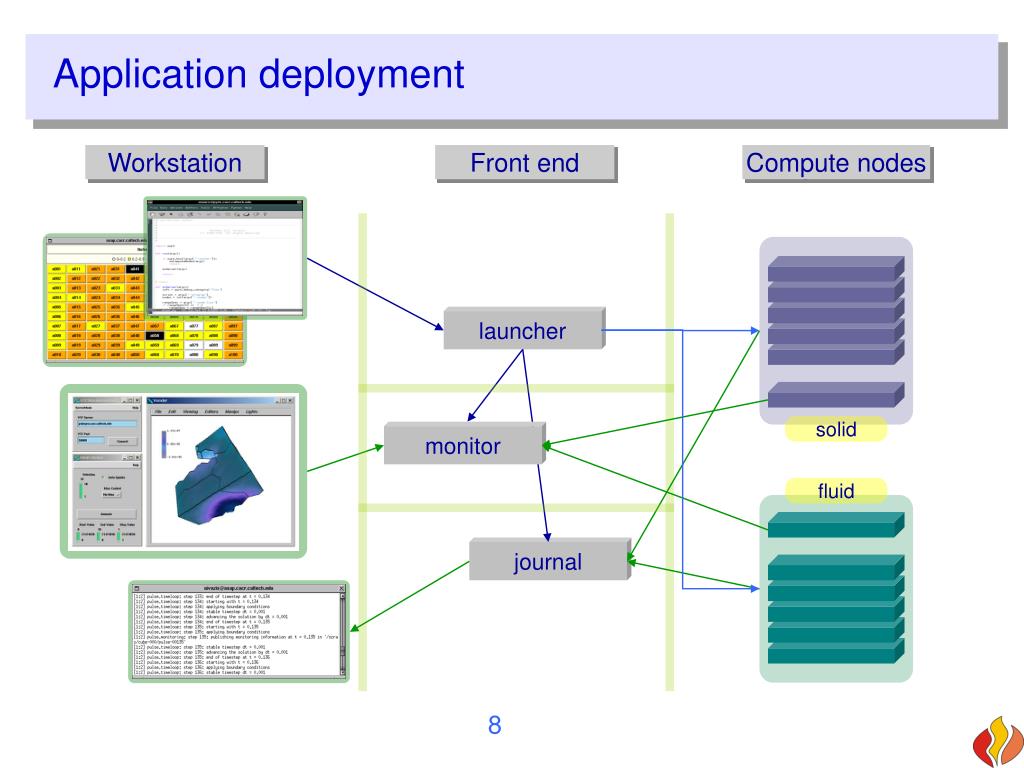Open the Viewing menu in the viewer window

pos(191,411)
